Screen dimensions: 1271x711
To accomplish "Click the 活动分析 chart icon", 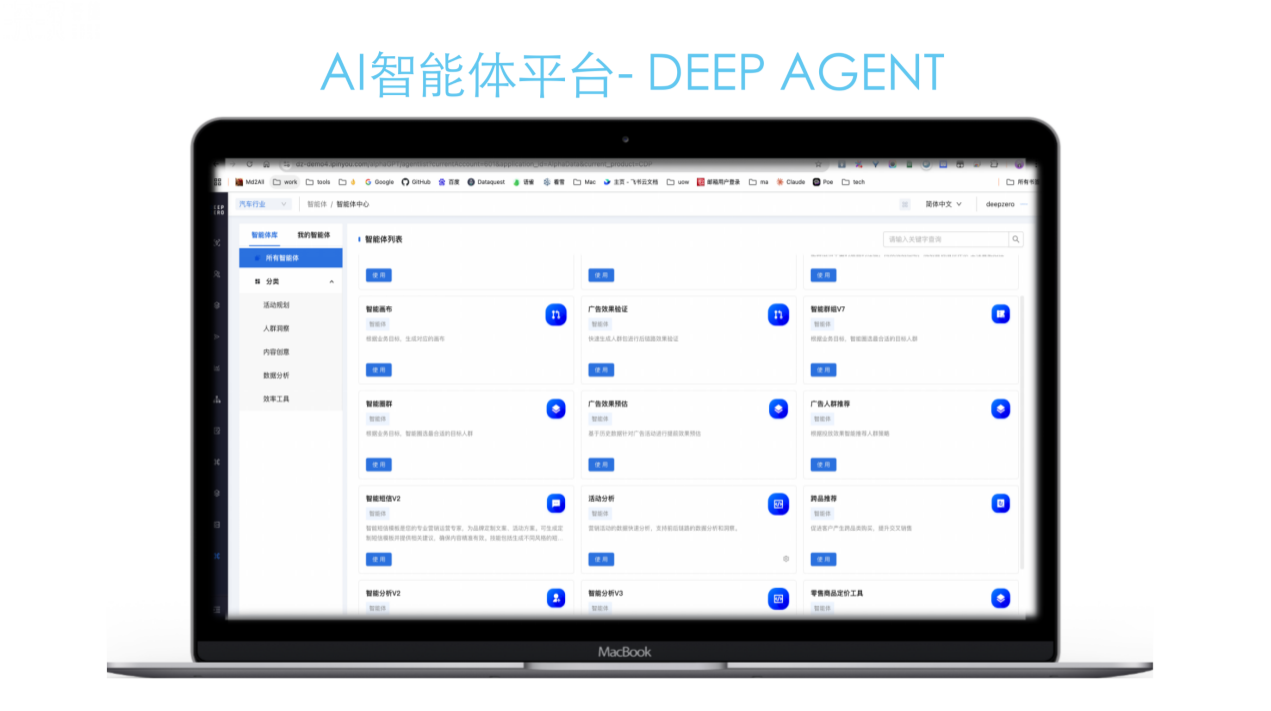I will pyautogui.click(x=778, y=503).
